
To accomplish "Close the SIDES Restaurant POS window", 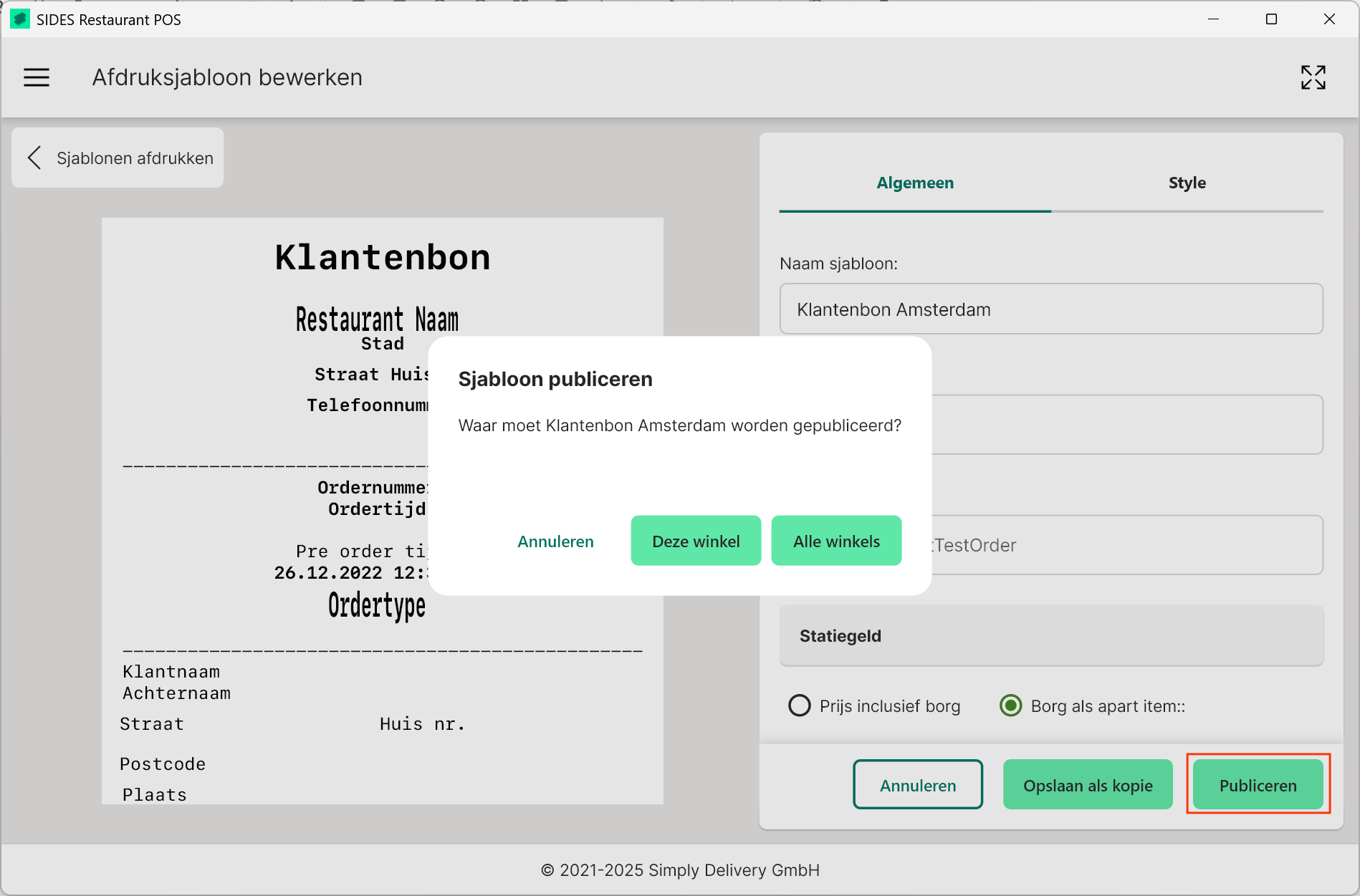I will [1329, 19].
